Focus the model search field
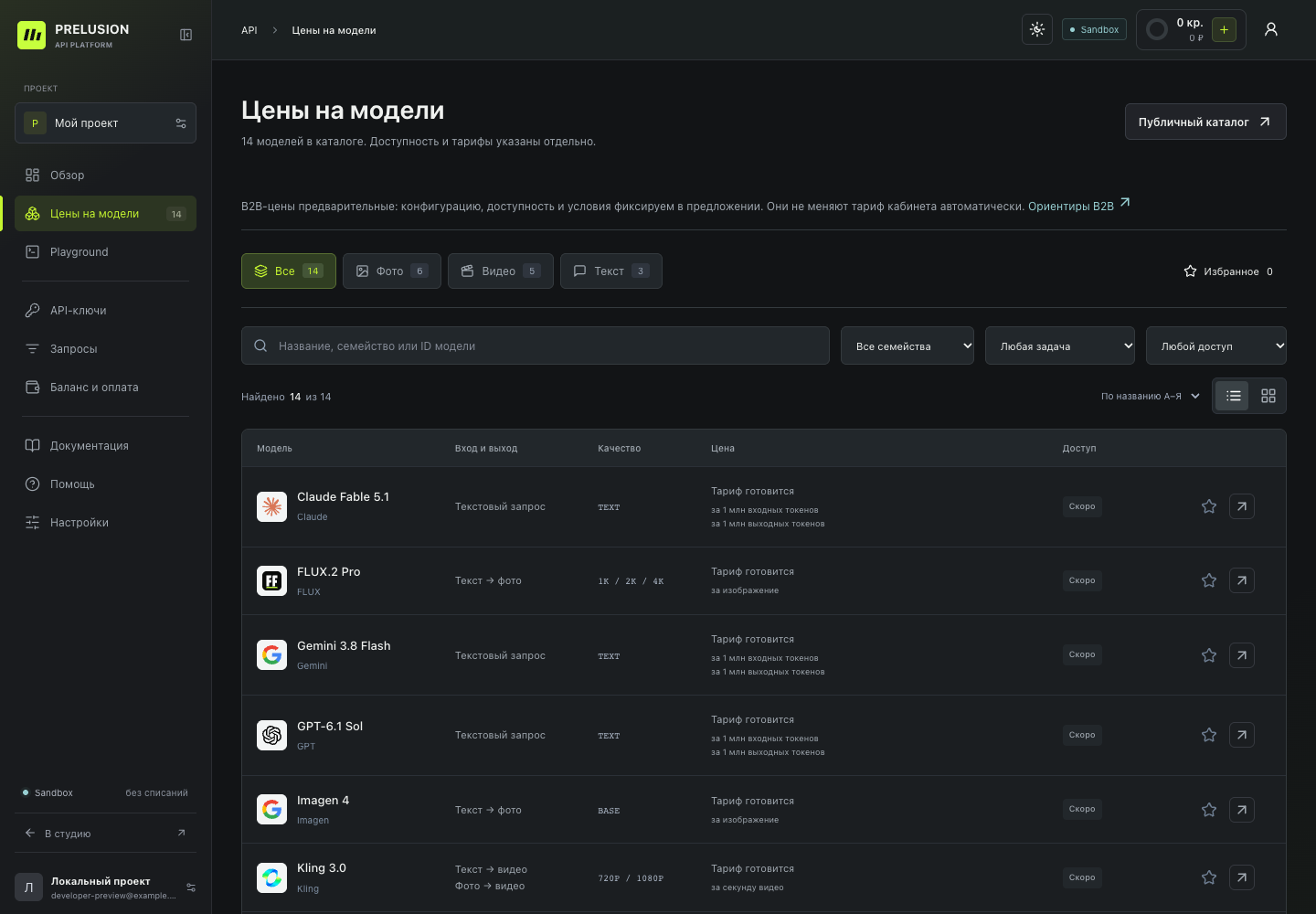The image size is (1316, 914). point(536,345)
